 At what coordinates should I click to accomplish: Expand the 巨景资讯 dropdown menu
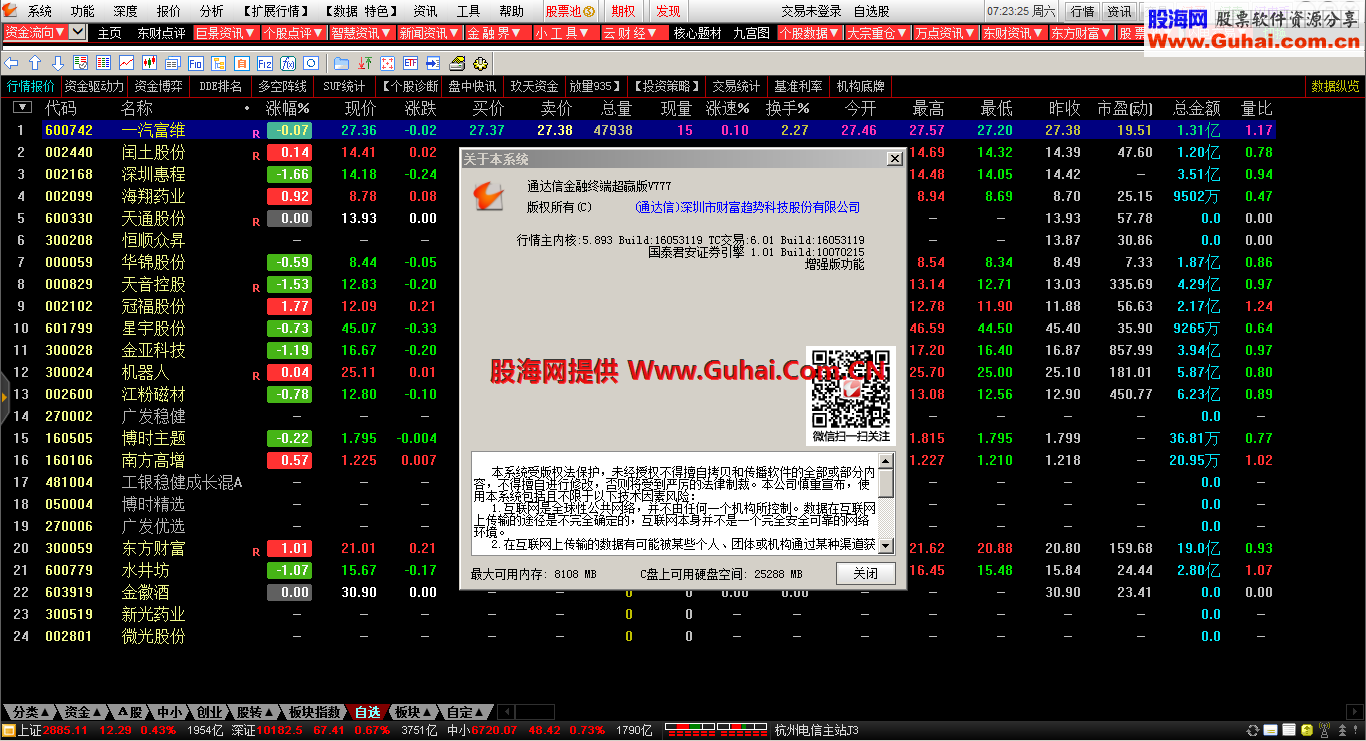coord(226,33)
